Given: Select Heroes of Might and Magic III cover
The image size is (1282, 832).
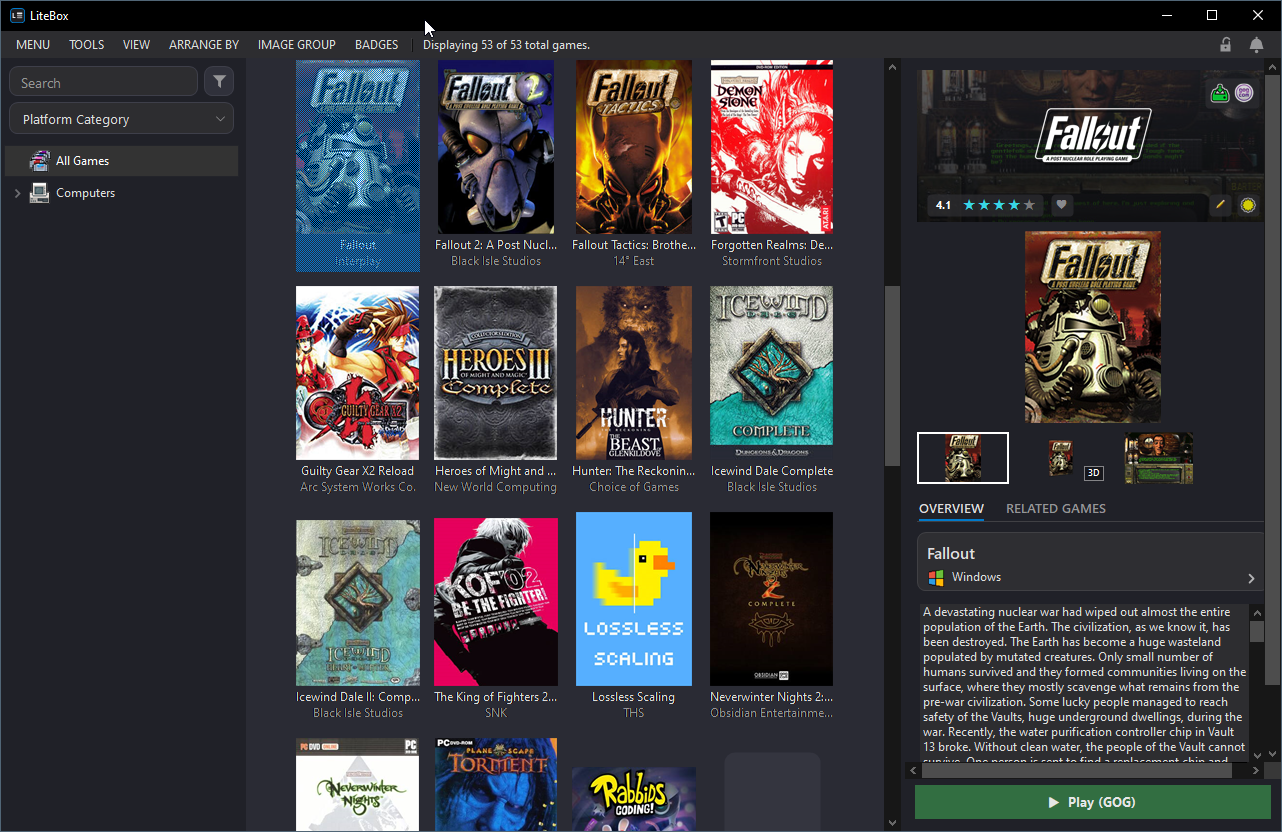Looking at the screenshot, I should tap(496, 373).
